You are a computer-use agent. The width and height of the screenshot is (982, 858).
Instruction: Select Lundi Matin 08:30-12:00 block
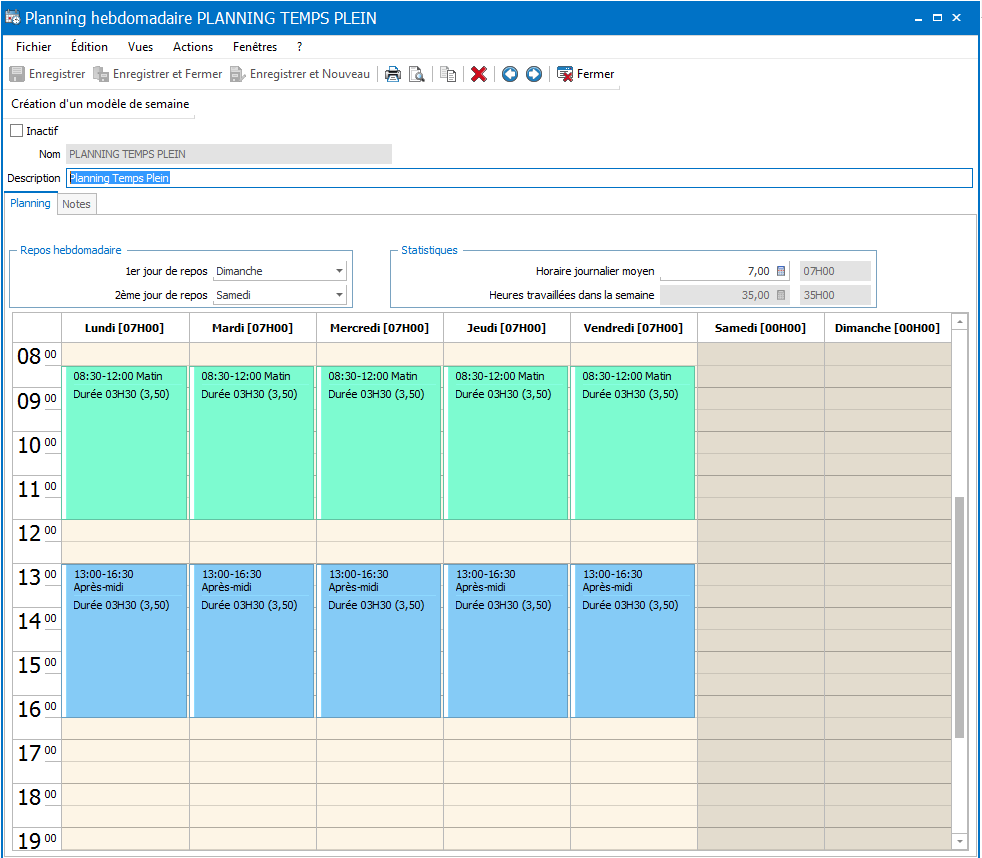[126, 443]
